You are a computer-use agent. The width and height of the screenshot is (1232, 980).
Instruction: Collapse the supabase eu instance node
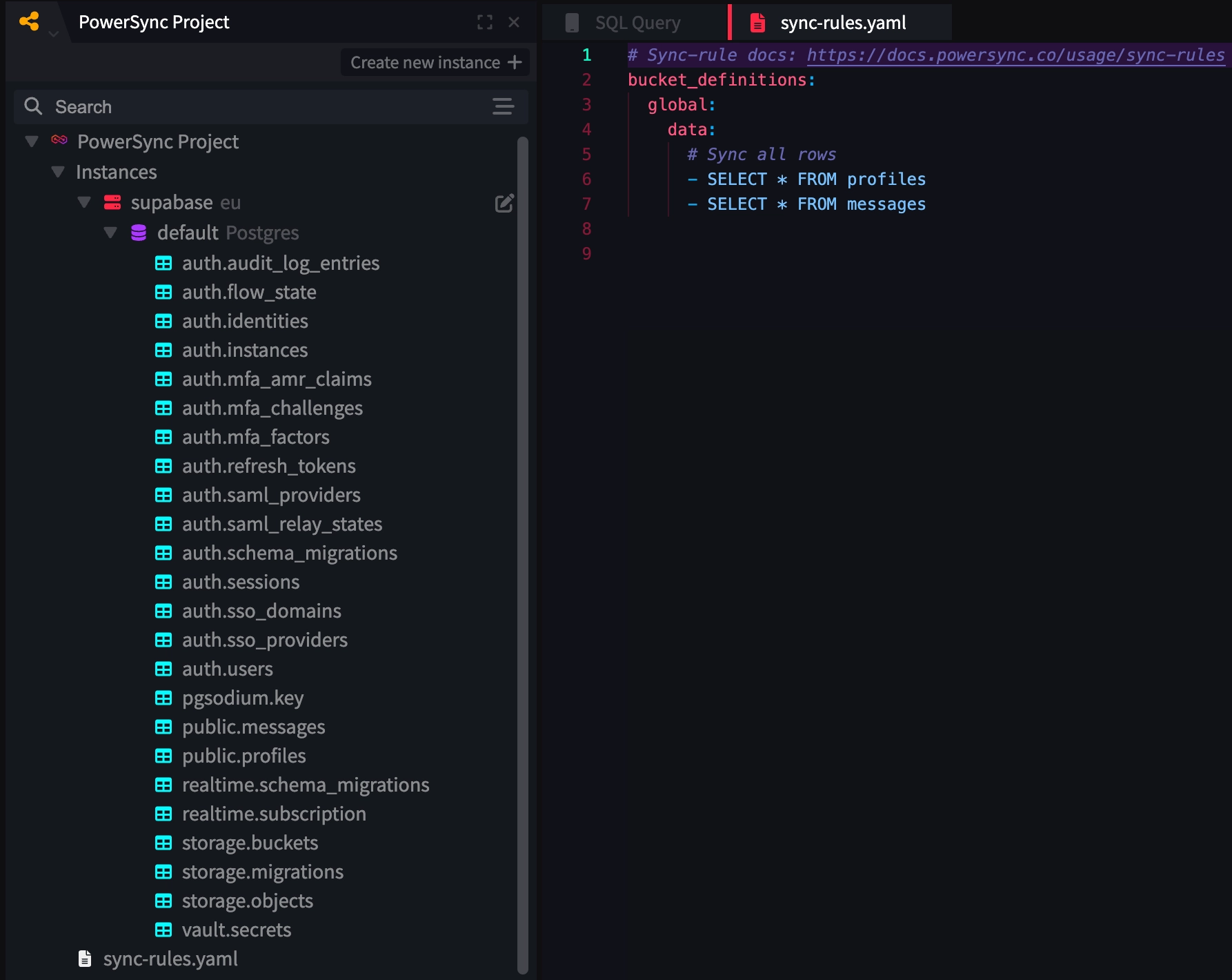[84, 202]
